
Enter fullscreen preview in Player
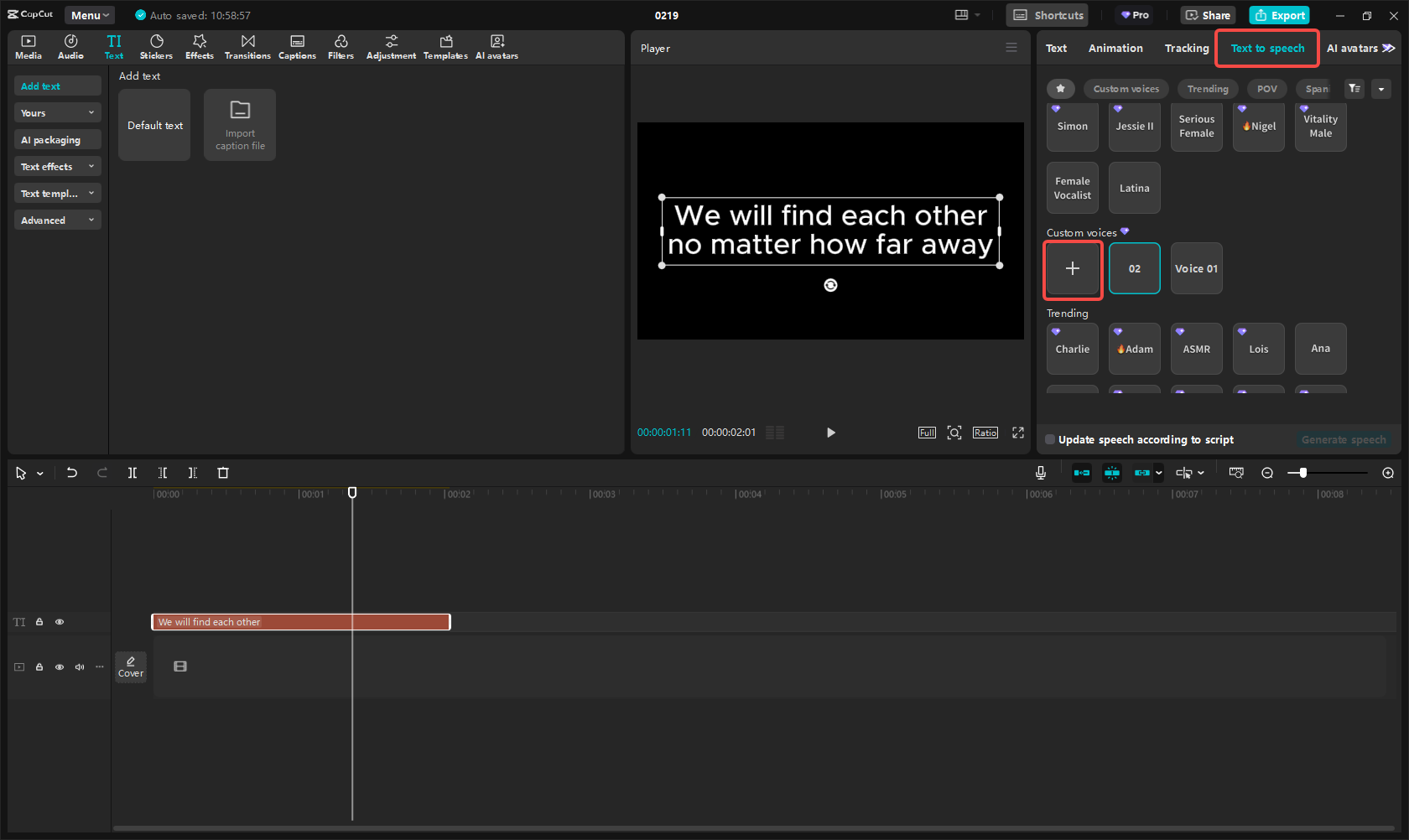(1018, 433)
